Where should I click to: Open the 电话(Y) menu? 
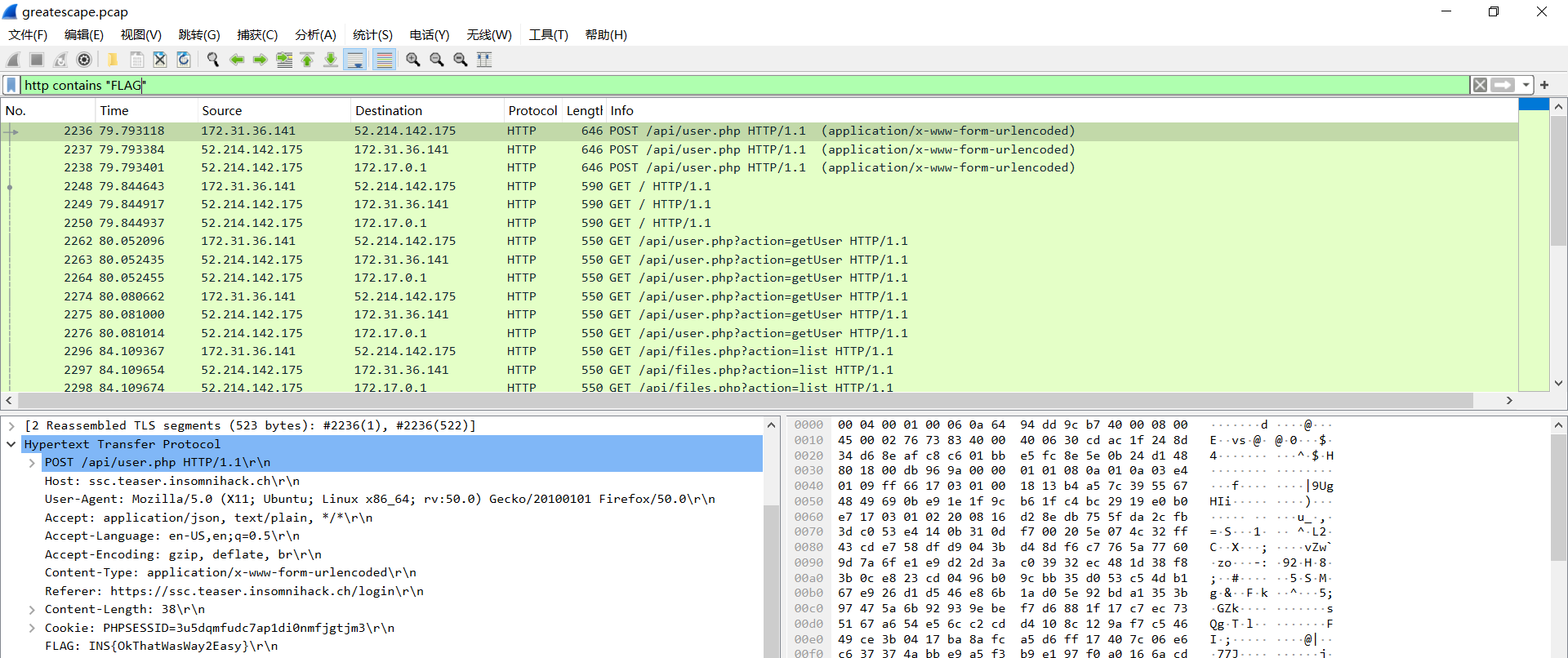click(430, 35)
